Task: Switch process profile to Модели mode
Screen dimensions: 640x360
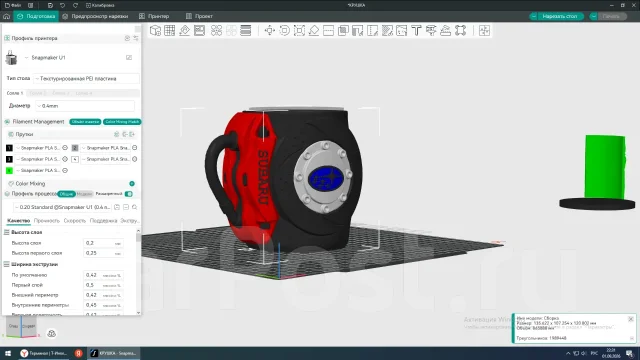Action: tap(84, 194)
